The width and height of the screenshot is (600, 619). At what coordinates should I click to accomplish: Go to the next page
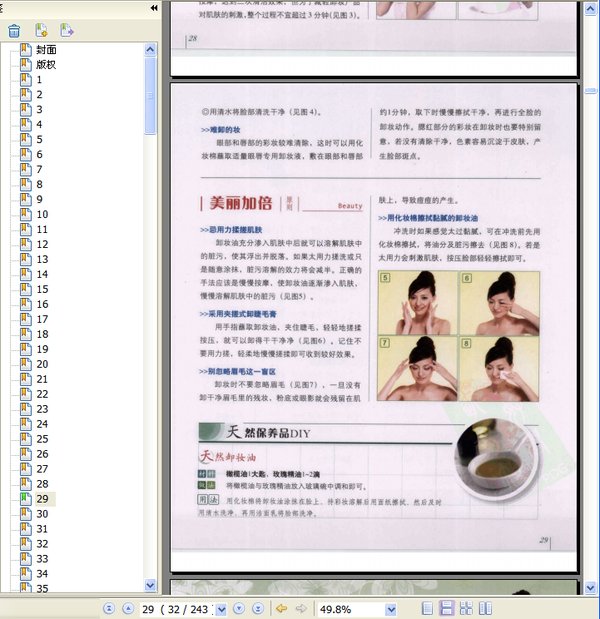click(x=239, y=608)
